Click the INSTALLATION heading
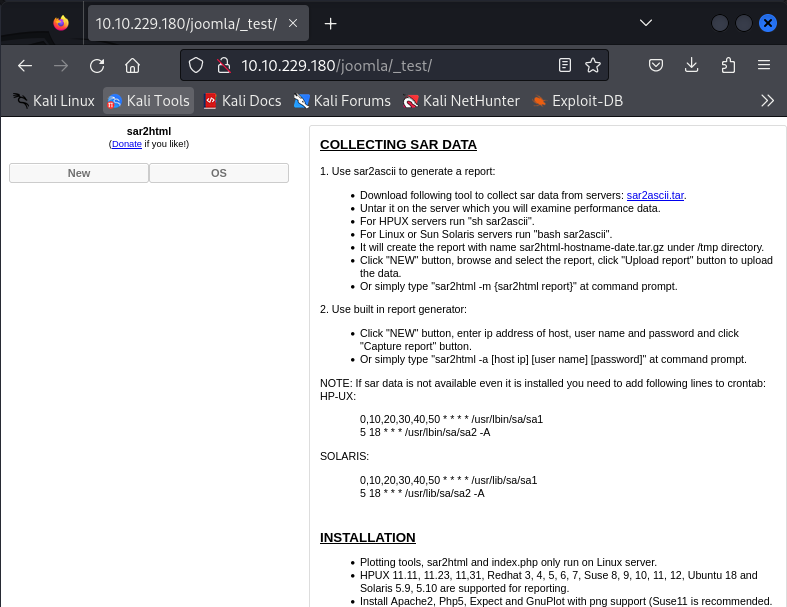This screenshot has height=607, width=787. (x=367, y=538)
